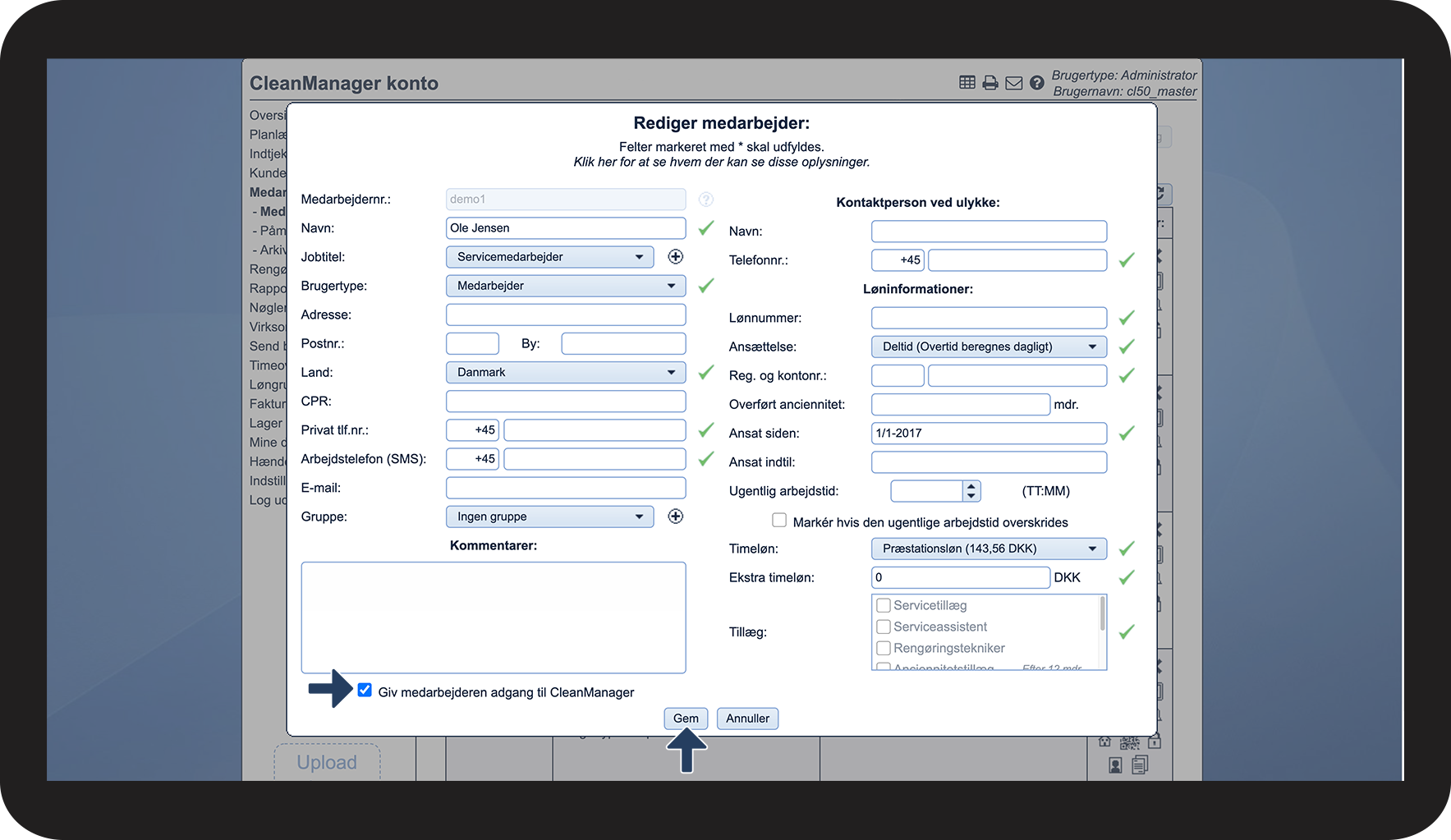Tick the Servicetillæg checkbox

(884, 605)
